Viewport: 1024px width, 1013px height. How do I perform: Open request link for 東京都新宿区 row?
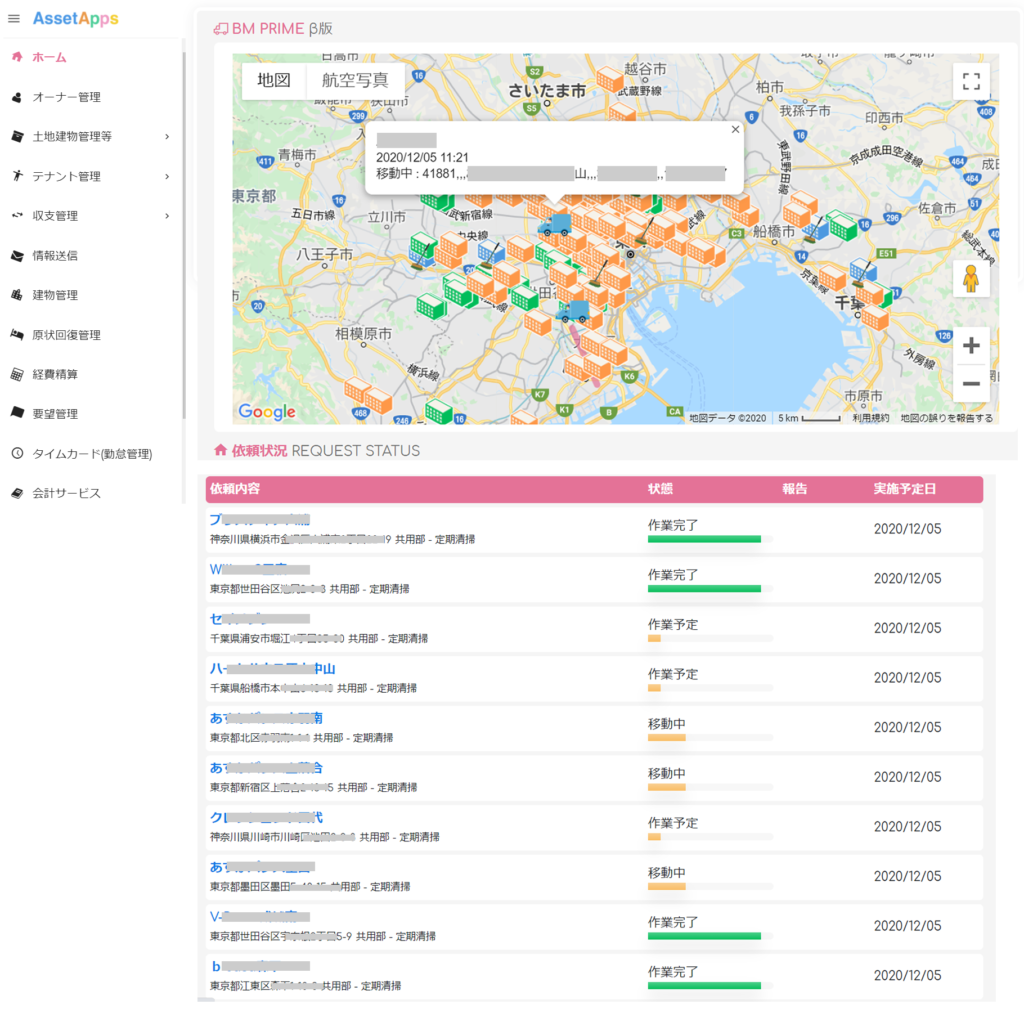[x=266, y=767]
